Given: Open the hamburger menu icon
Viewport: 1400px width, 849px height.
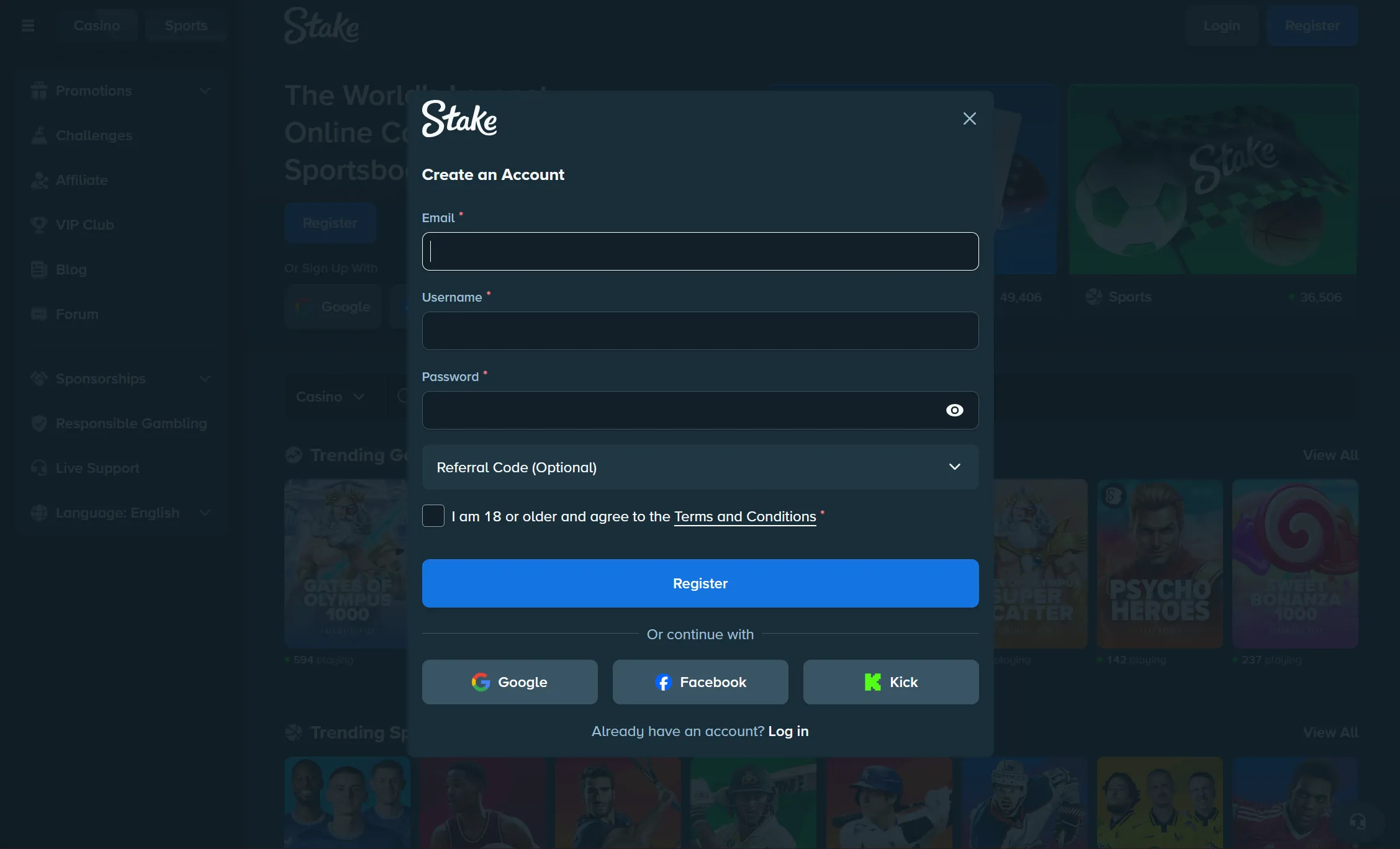Looking at the screenshot, I should 28,25.
